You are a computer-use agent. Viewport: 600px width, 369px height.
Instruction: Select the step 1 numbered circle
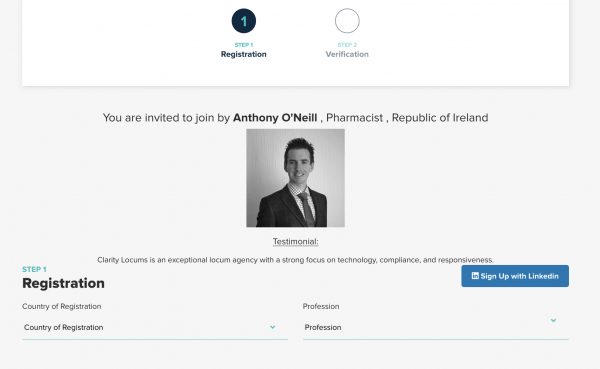[x=244, y=21]
